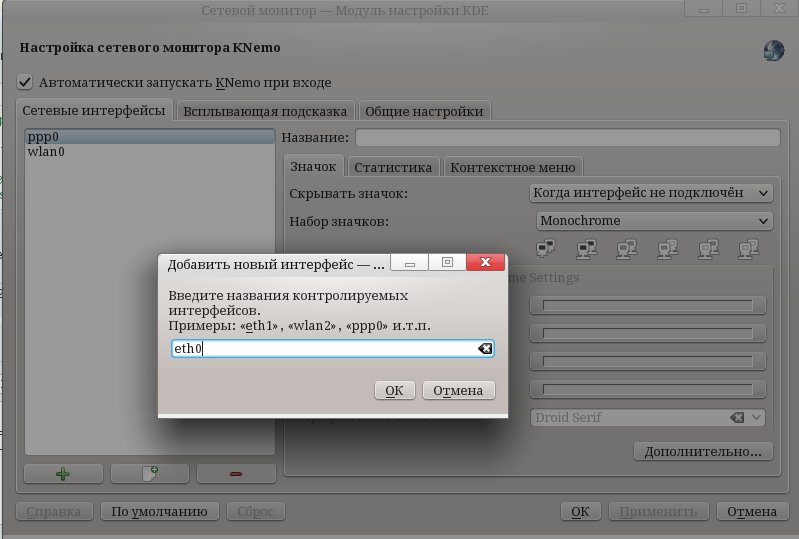This screenshot has width=799, height=539.
Task: Click the Применить apply button
Action: 658,511
